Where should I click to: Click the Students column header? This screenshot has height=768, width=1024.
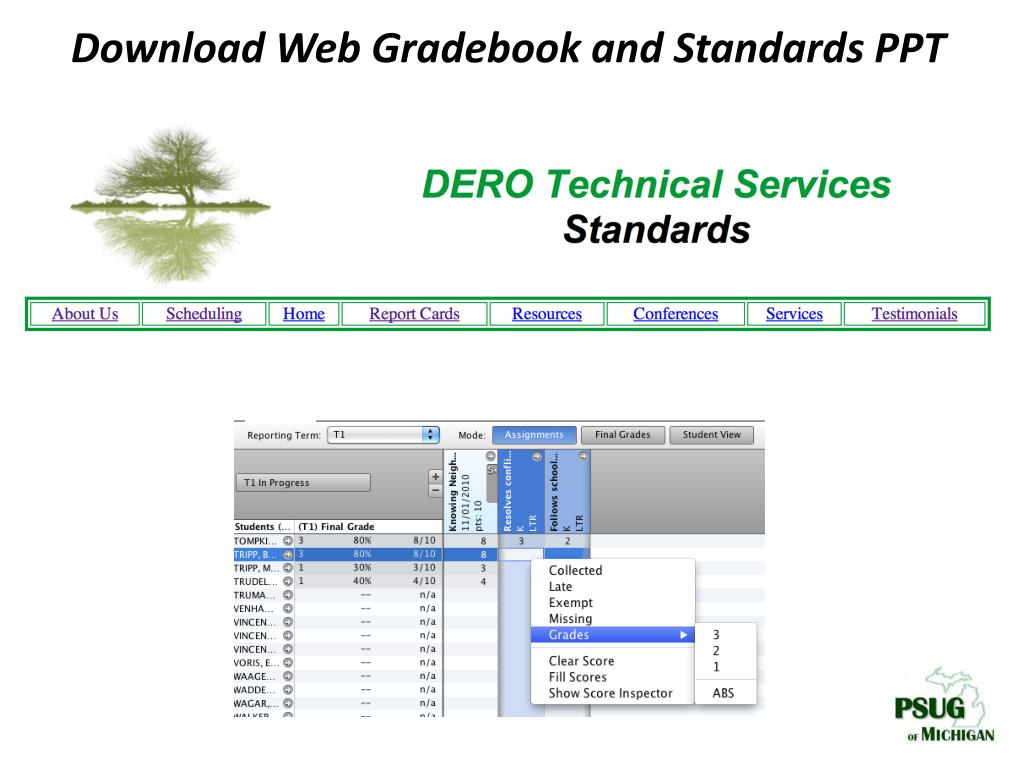coord(263,526)
